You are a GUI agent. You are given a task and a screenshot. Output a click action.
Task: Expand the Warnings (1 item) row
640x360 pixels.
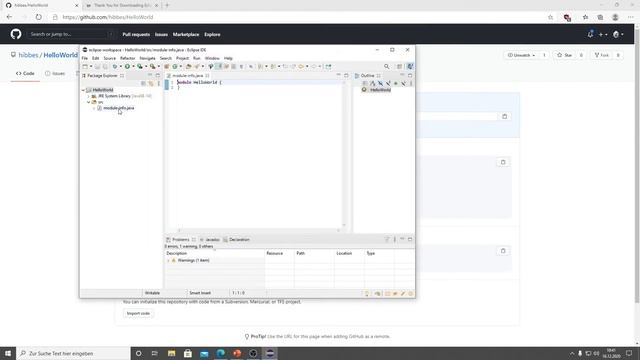coord(168,260)
